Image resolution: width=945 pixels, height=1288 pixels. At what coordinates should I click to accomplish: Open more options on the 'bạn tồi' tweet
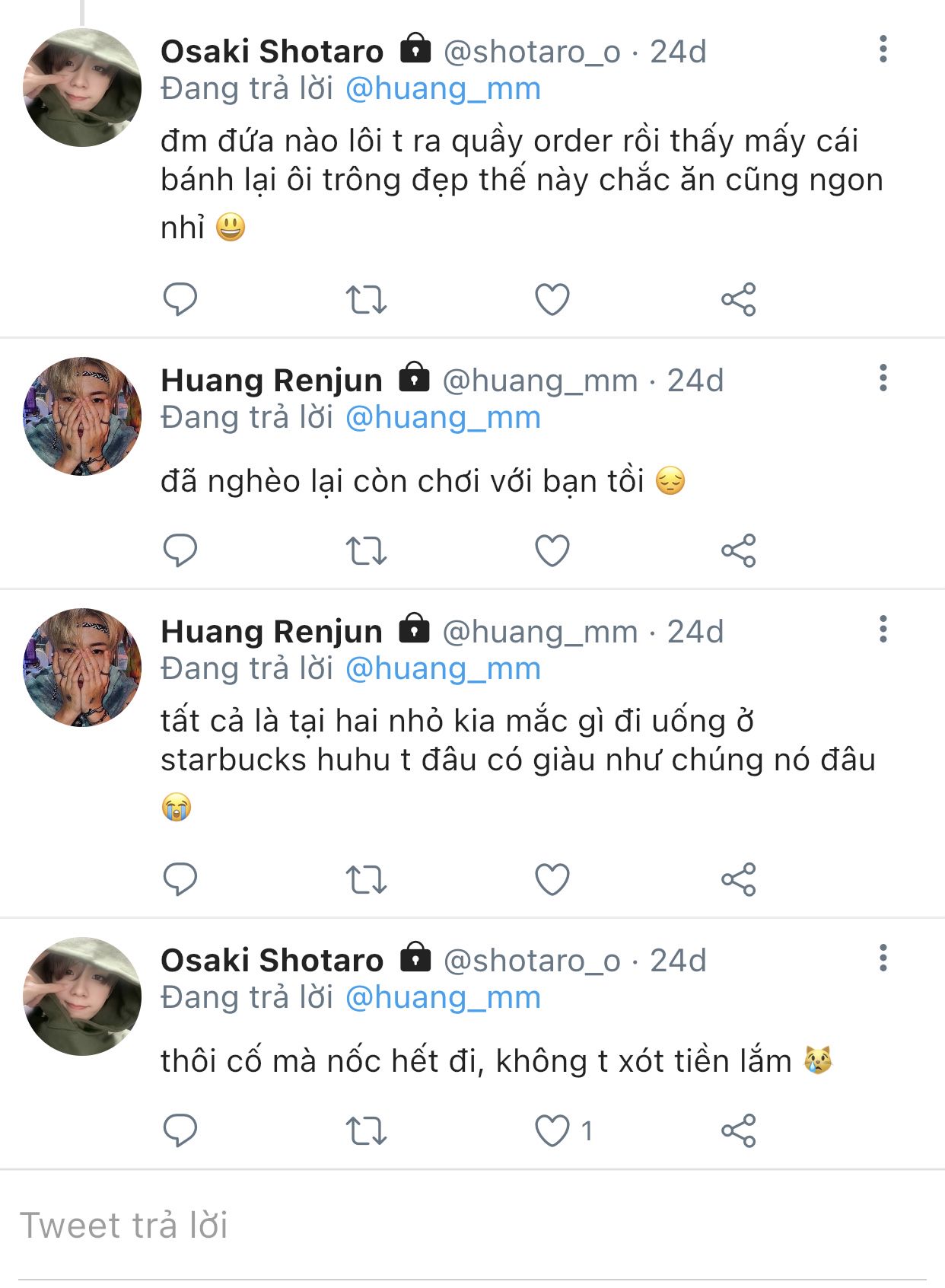click(883, 378)
